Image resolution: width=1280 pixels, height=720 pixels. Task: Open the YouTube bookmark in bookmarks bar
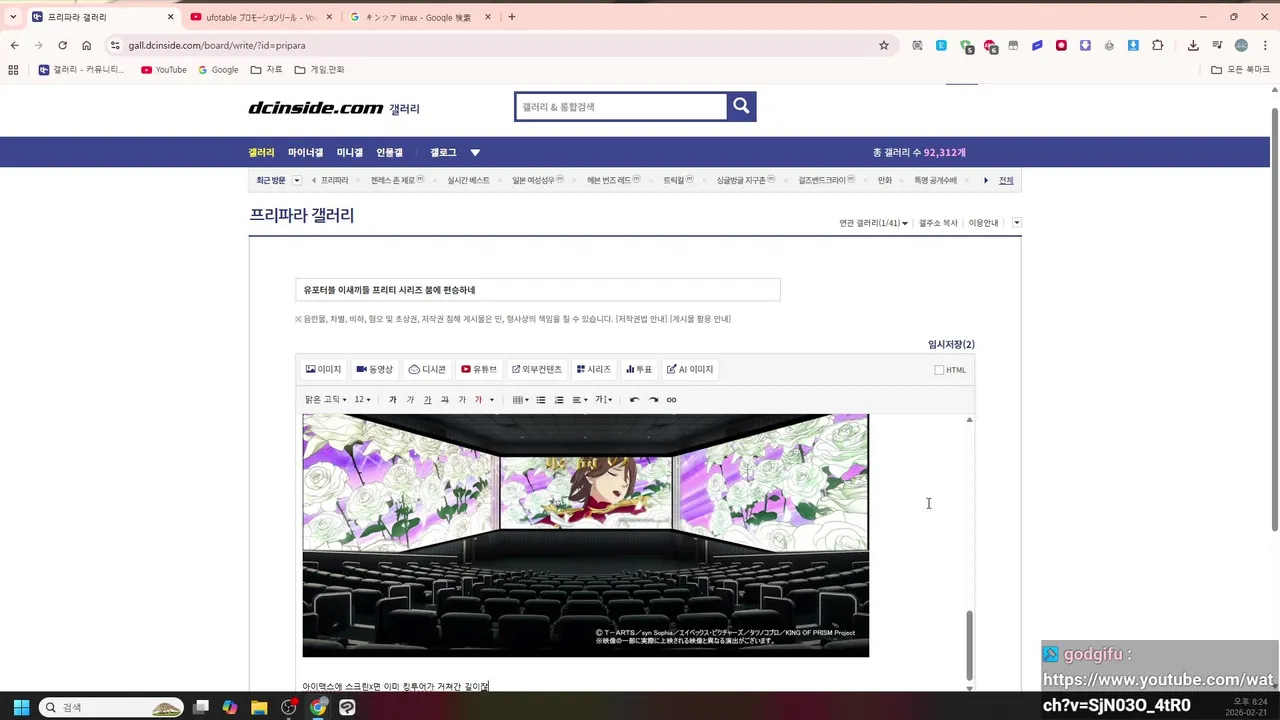[163, 70]
